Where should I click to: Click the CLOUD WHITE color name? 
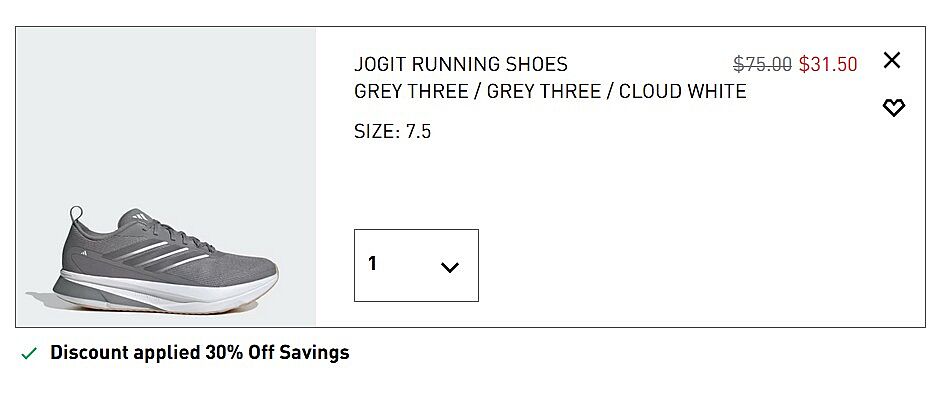tap(683, 92)
